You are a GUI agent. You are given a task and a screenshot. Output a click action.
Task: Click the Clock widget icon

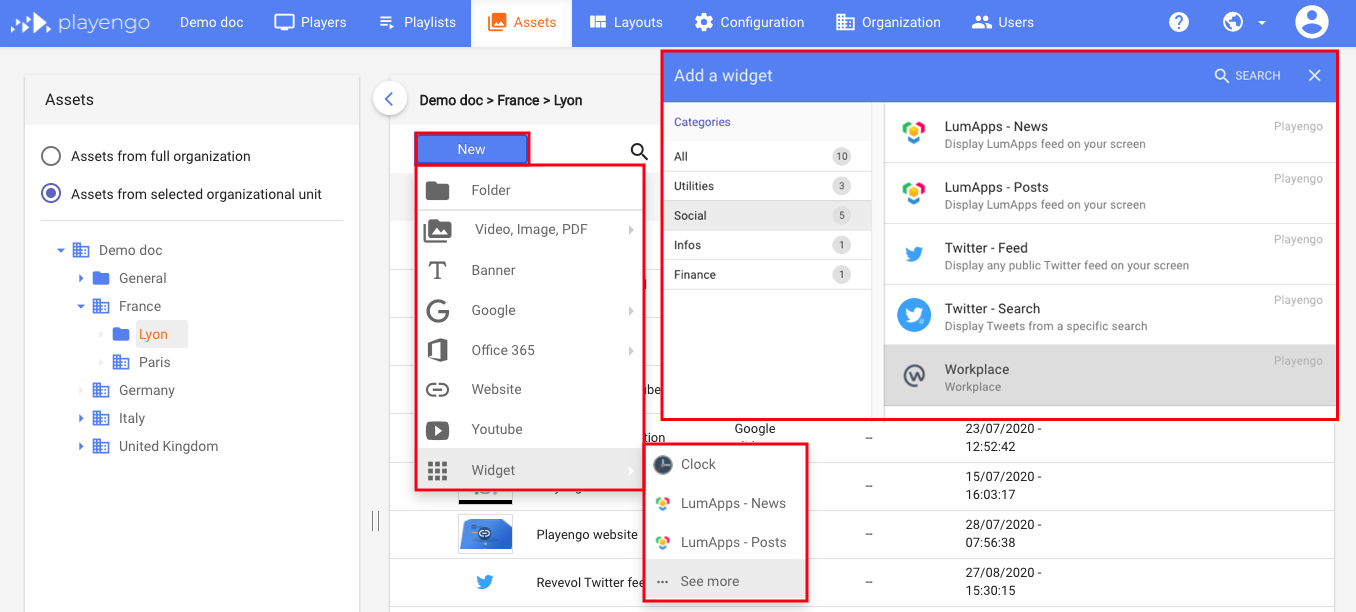coord(662,464)
